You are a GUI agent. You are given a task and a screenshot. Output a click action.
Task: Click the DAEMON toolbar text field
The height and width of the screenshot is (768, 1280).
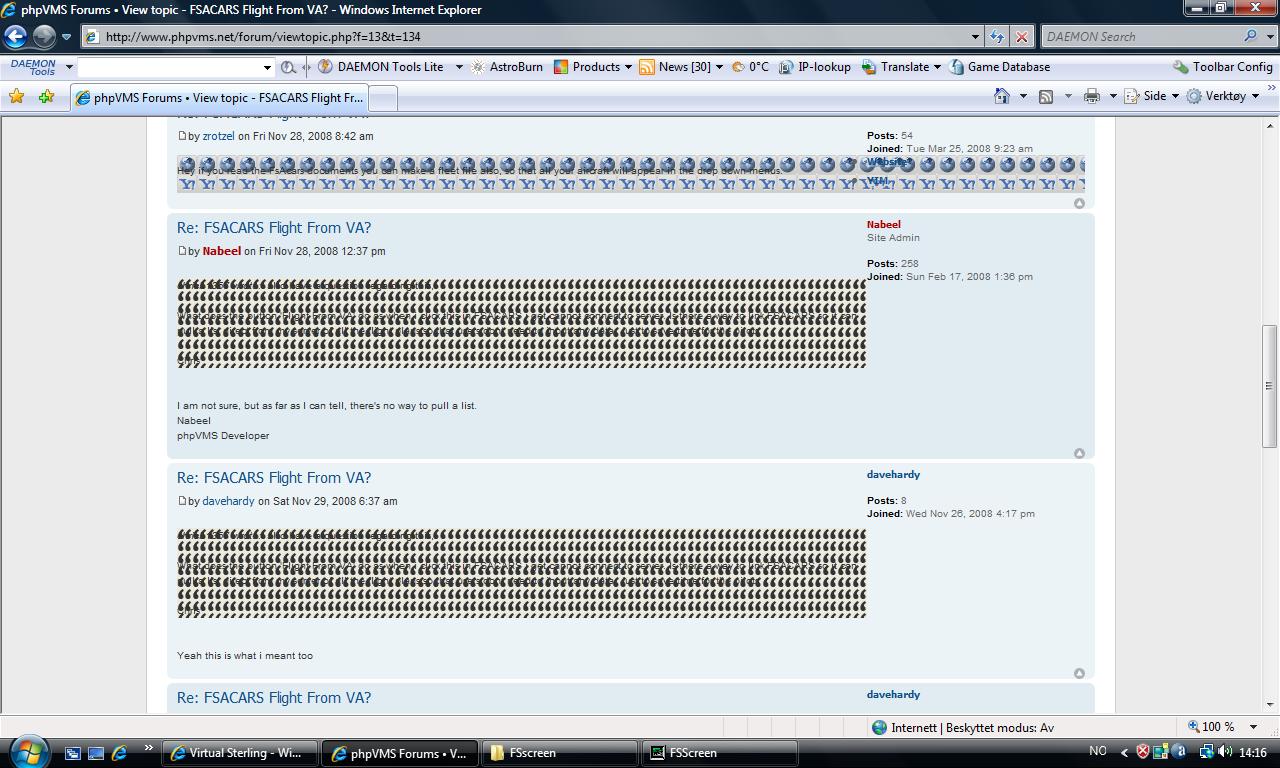click(x=169, y=67)
